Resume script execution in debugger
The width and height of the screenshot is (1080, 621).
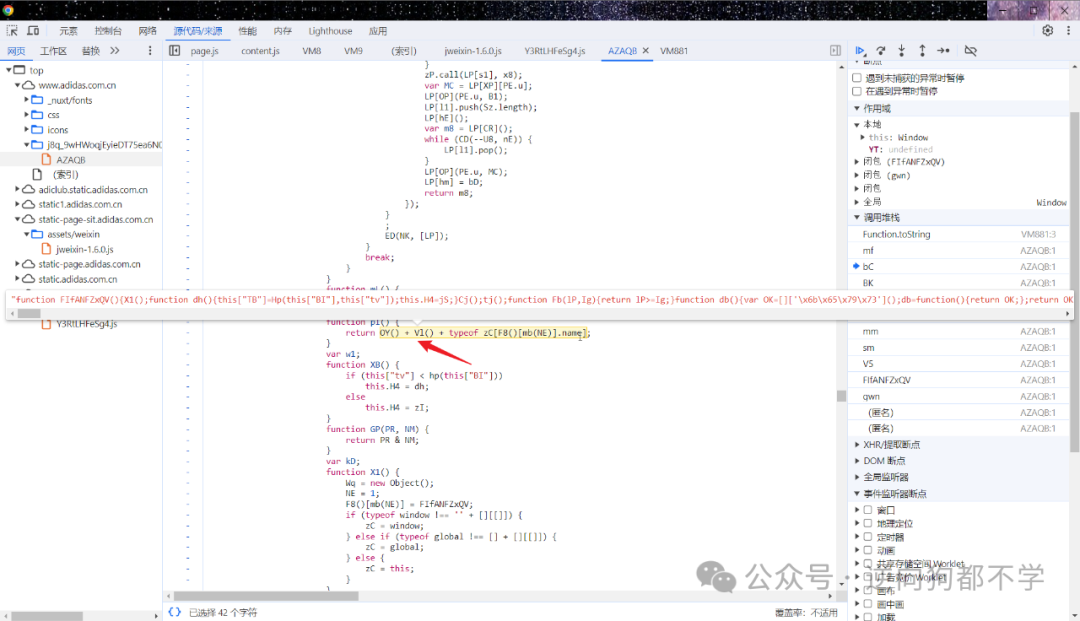[x=860, y=51]
